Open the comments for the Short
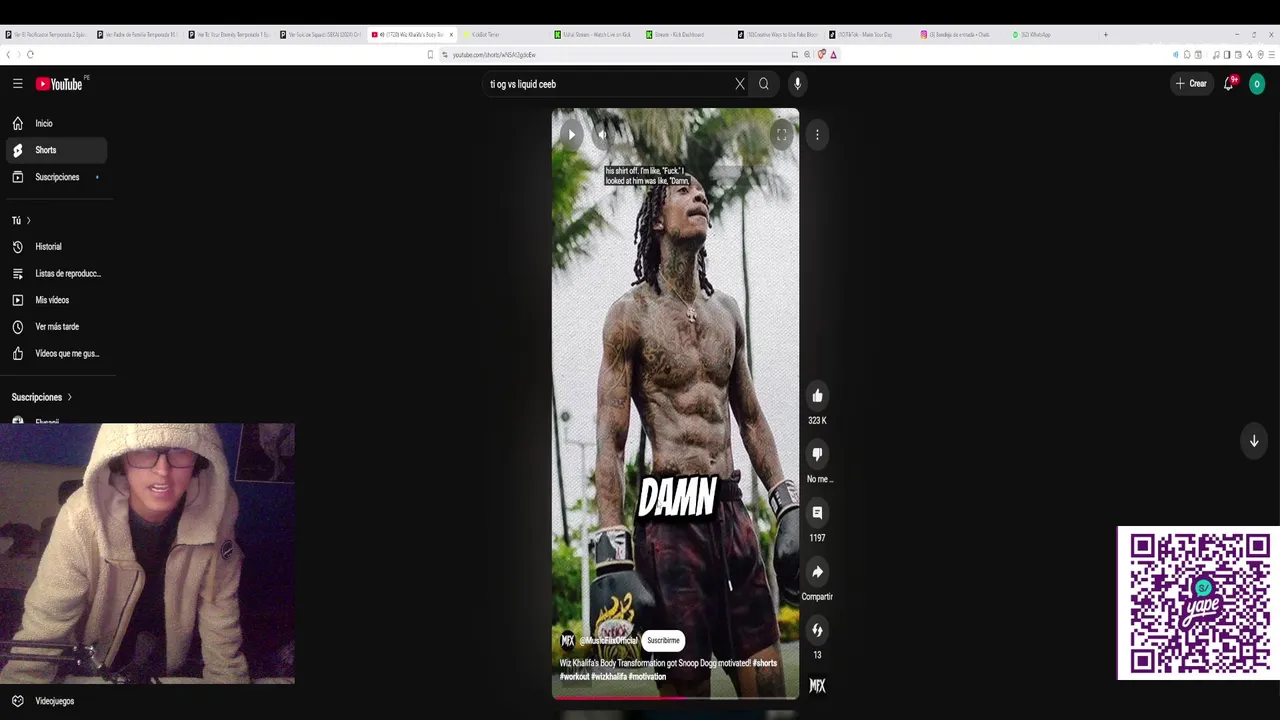The height and width of the screenshot is (720, 1280). (x=817, y=513)
